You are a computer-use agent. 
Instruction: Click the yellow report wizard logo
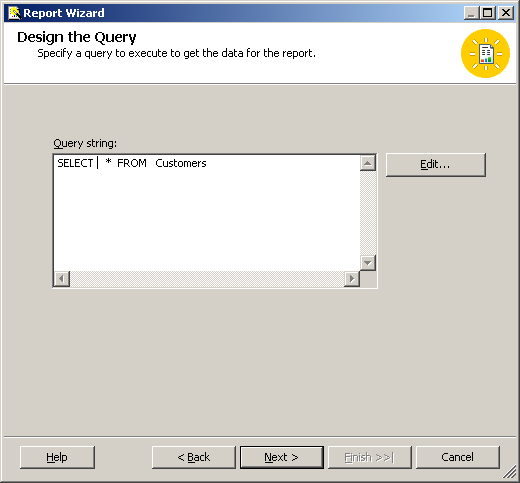(x=485, y=53)
